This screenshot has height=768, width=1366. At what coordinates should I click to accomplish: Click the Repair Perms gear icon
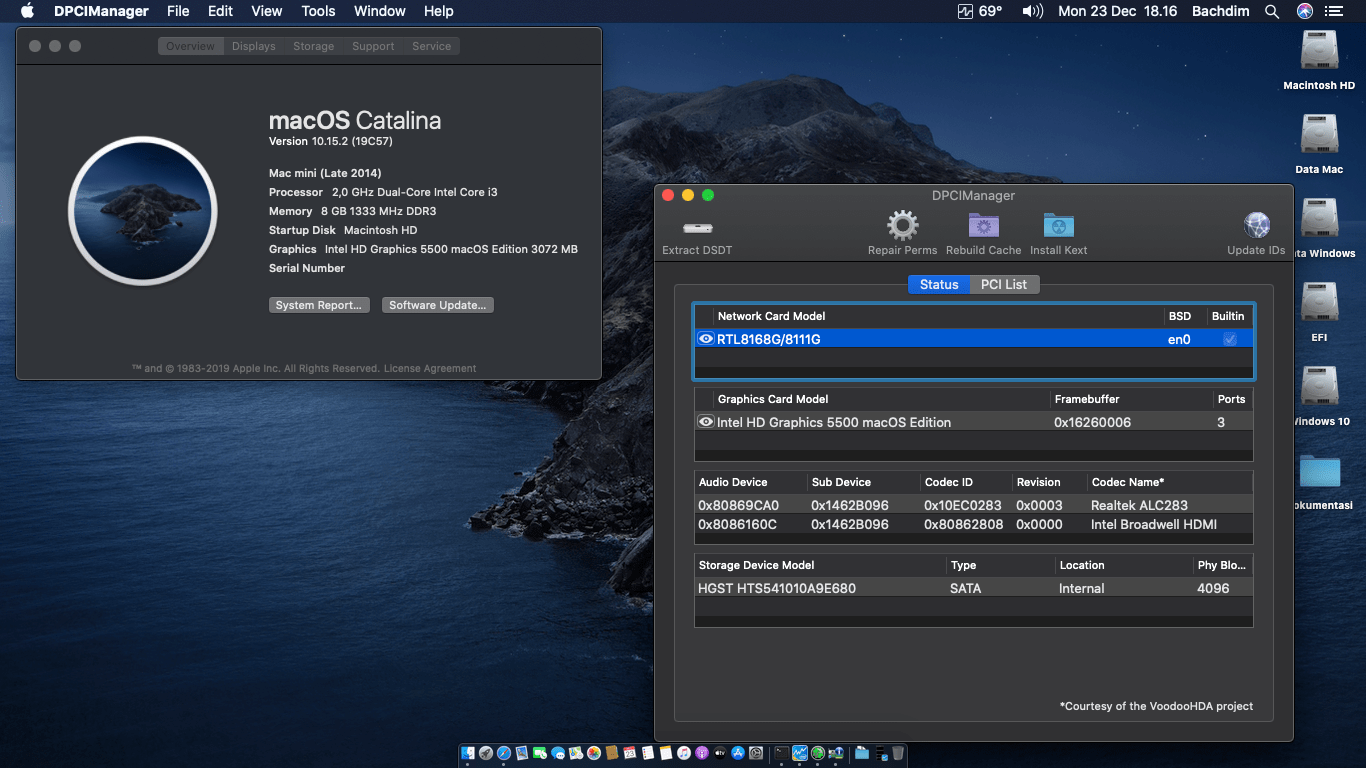[902, 226]
